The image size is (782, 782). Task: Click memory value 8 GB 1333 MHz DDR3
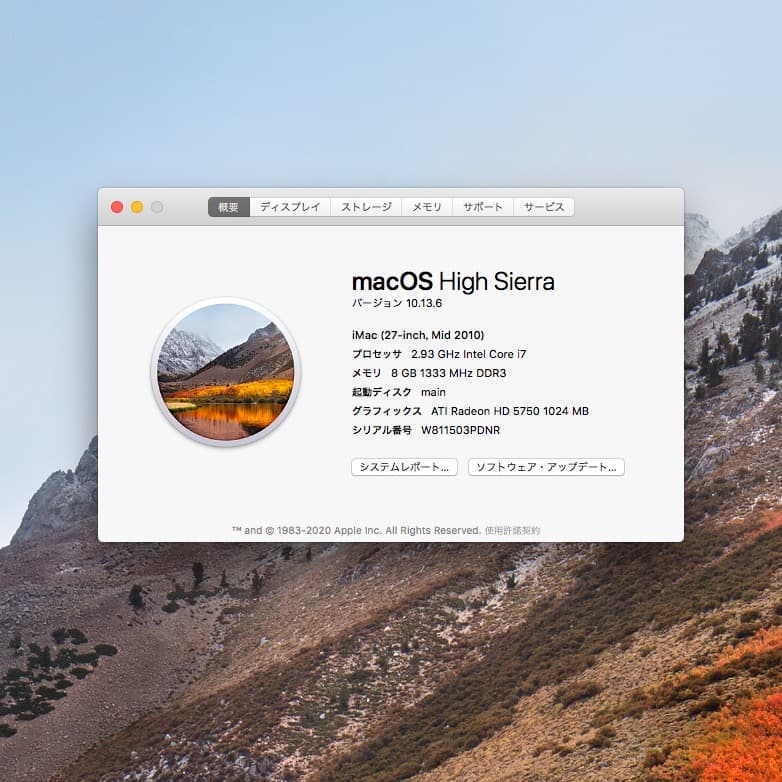click(x=448, y=373)
